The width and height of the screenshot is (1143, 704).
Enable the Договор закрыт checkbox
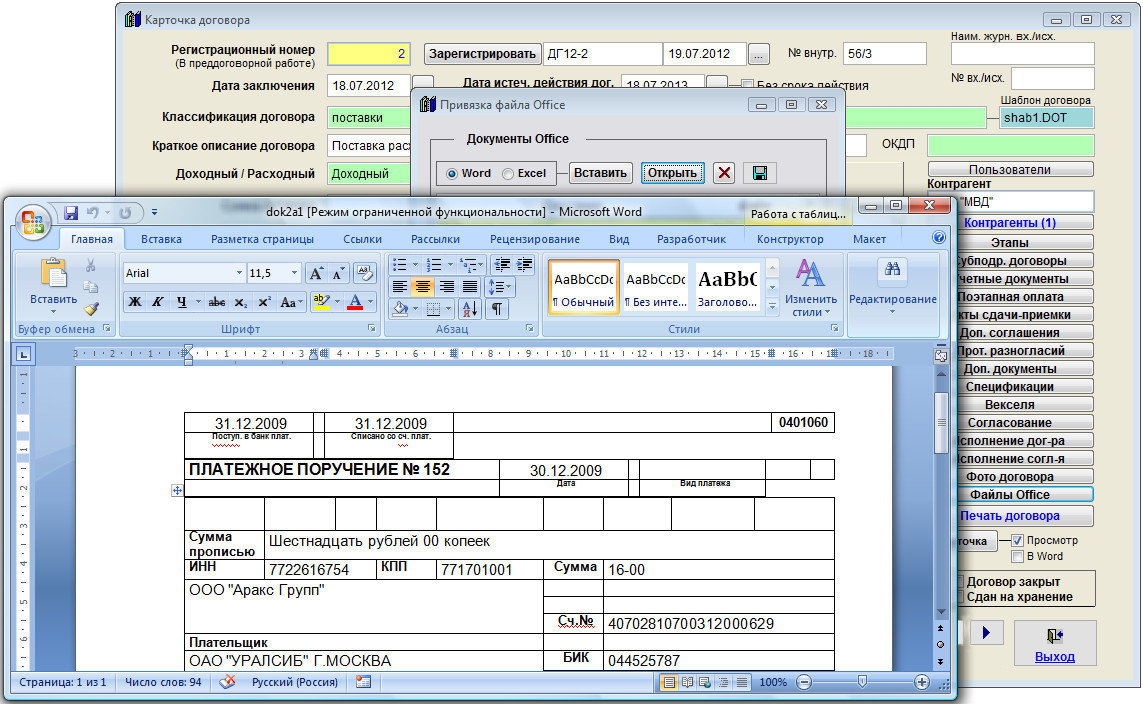pos(959,581)
